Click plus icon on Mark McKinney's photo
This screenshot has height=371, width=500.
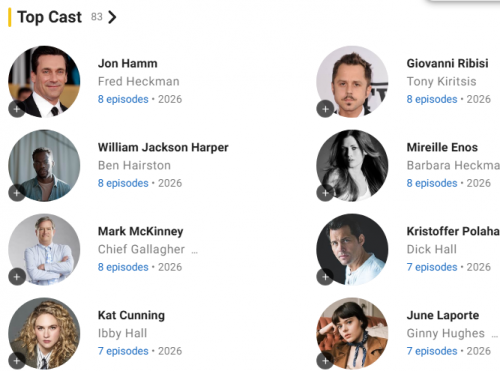tap(17, 277)
